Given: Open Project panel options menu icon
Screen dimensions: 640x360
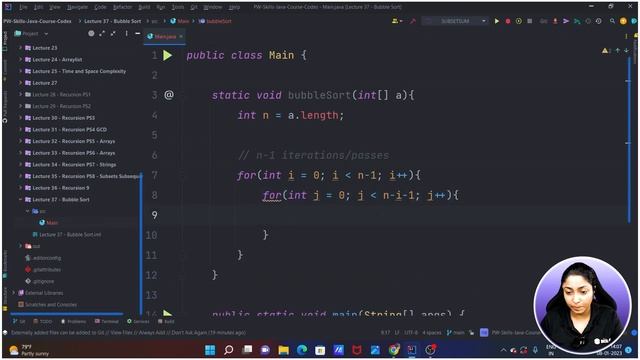Looking at the screenshot, I should (x=126, y=33).
